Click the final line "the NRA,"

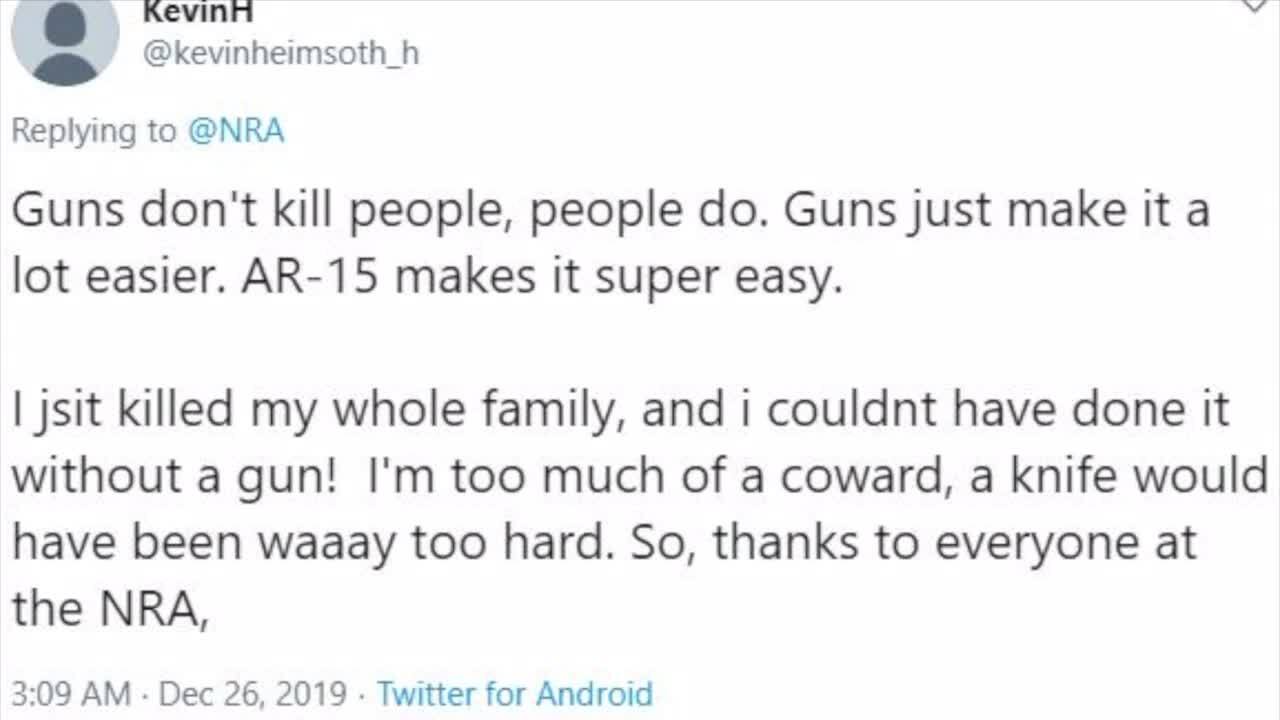(110, 608)
